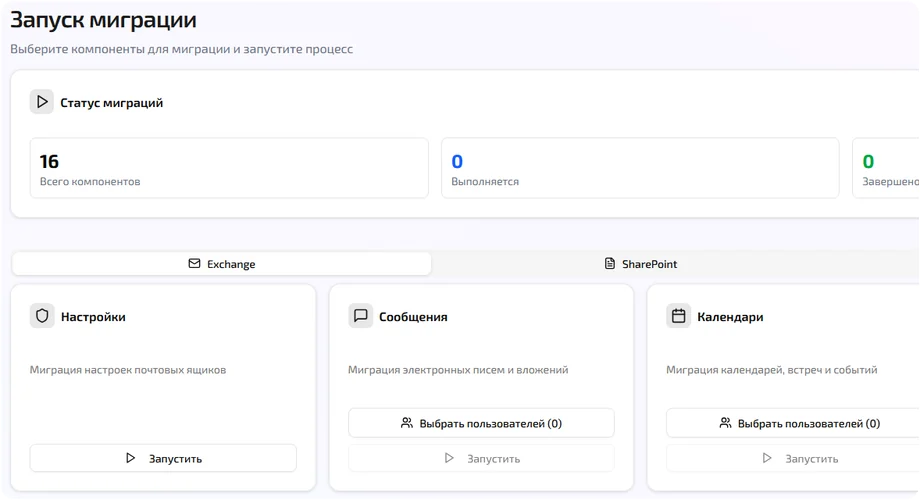Screen dimensions: 920x500
Task: Switch to the Exchange tab
Action: tap(222, 263)
